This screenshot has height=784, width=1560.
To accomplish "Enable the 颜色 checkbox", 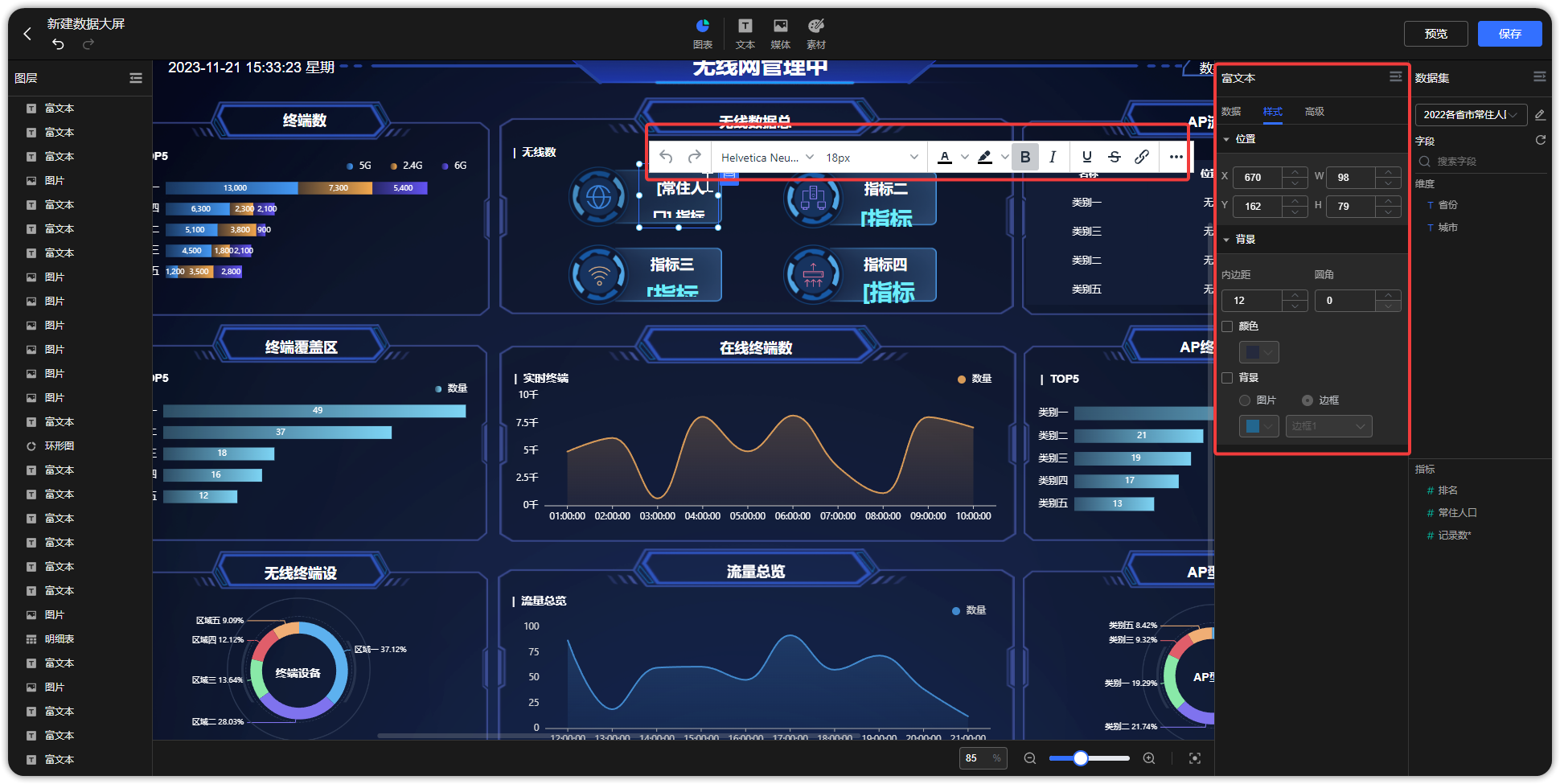I will point(1227,326).
